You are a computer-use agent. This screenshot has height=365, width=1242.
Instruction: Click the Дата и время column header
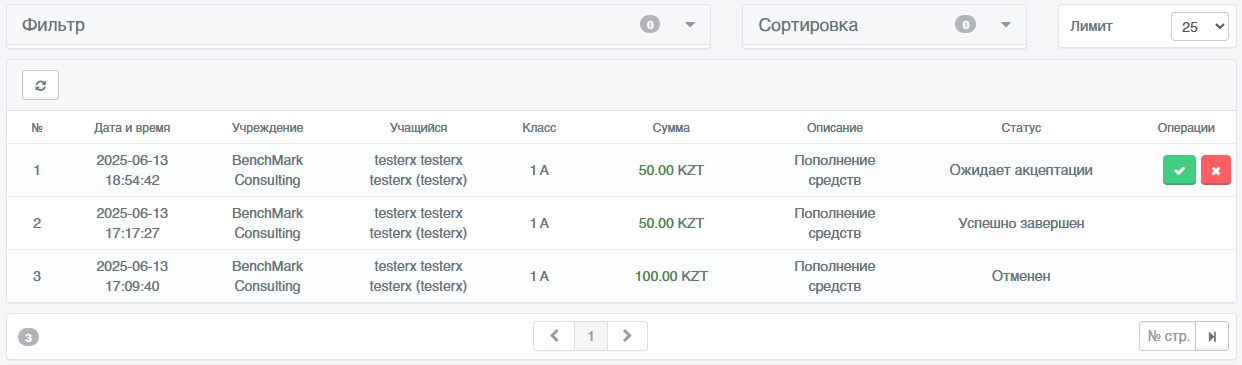[x=132, y=128]
